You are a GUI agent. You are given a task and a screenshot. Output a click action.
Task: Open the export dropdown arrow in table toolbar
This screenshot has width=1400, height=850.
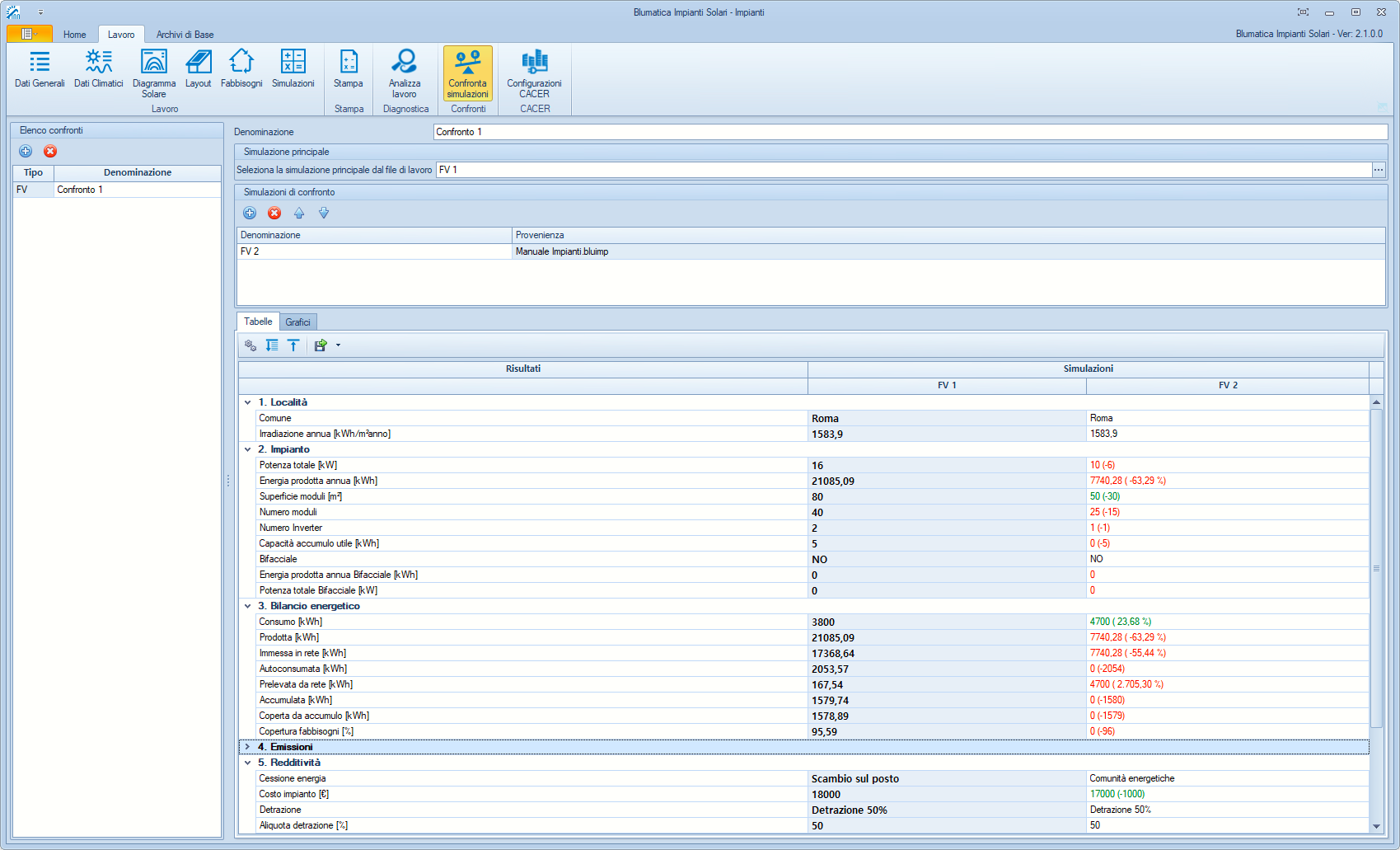(338, 345)
